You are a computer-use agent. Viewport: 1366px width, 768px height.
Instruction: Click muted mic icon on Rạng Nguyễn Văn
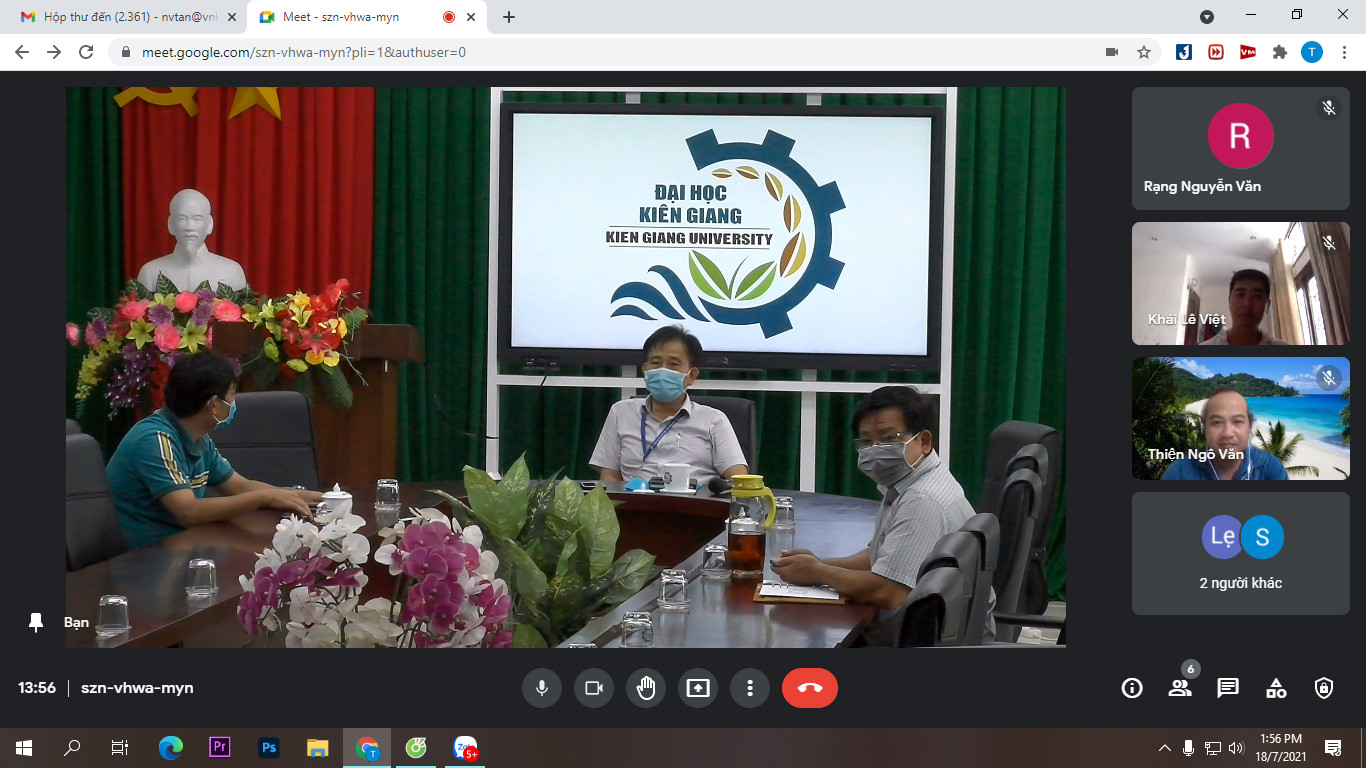point(1329,108)
